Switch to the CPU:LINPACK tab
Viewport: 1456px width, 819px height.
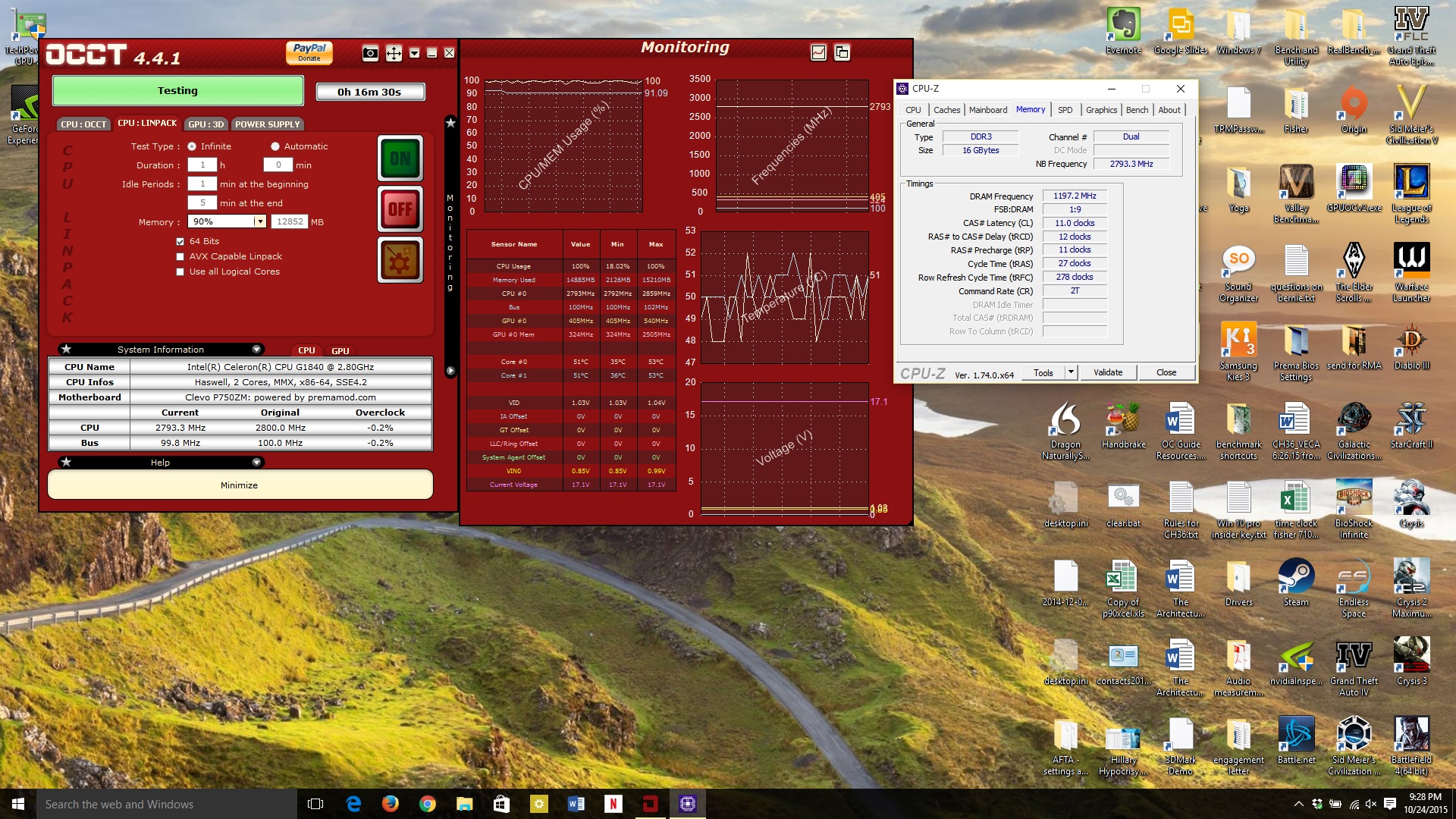[147, 123]
